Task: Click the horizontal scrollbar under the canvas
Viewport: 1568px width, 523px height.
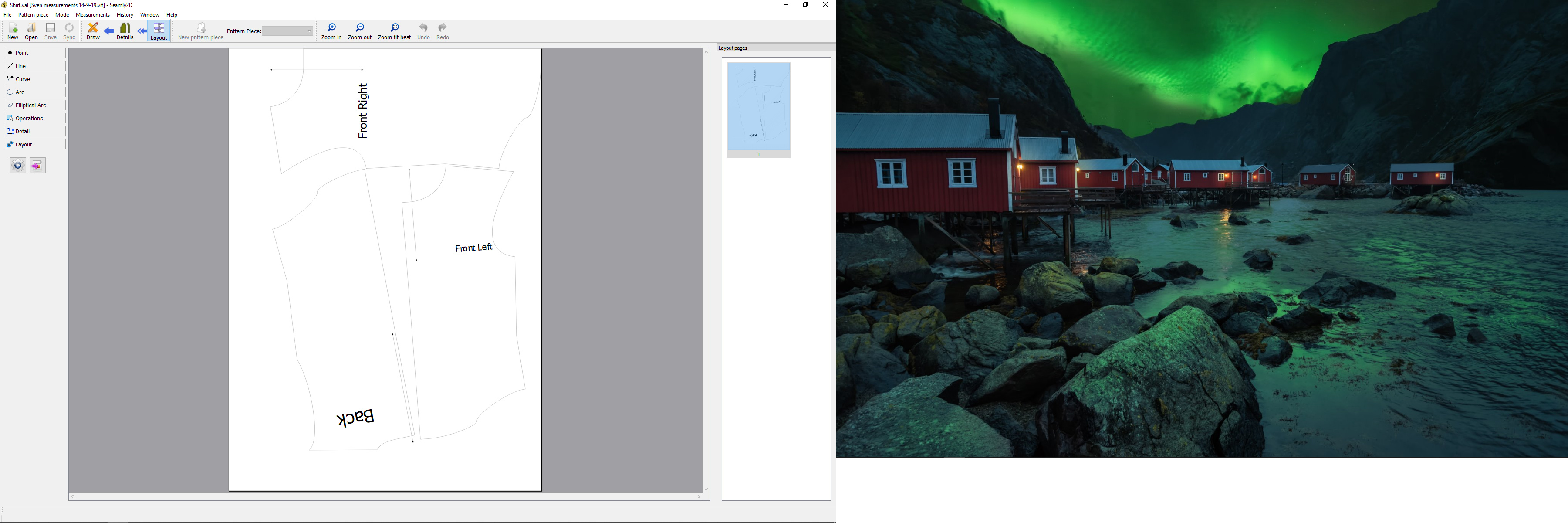Action: pos(386,497)
